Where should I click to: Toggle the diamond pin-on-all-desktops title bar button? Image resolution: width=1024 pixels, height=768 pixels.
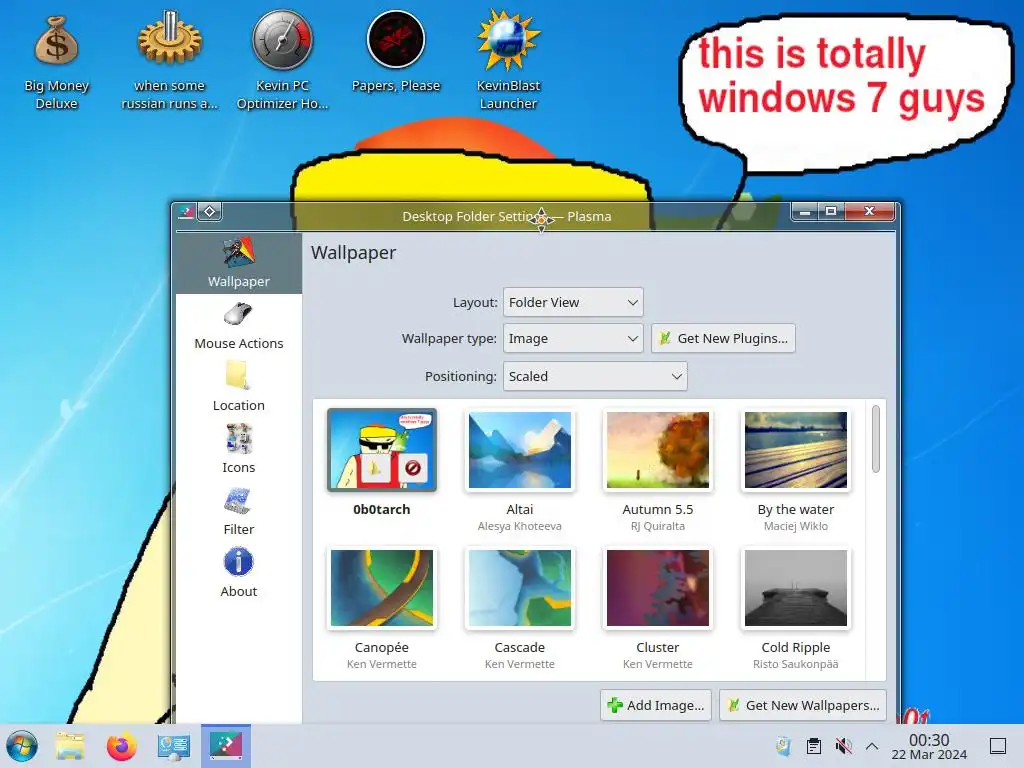[x=210, y=212]
